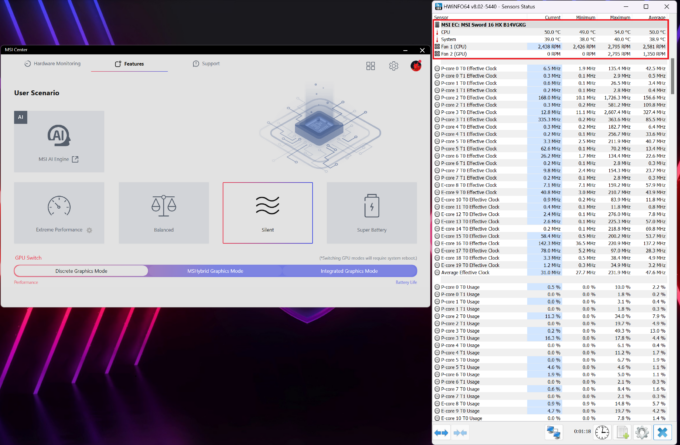Select the Extreme Performance scenario

[x=59, y=213]
